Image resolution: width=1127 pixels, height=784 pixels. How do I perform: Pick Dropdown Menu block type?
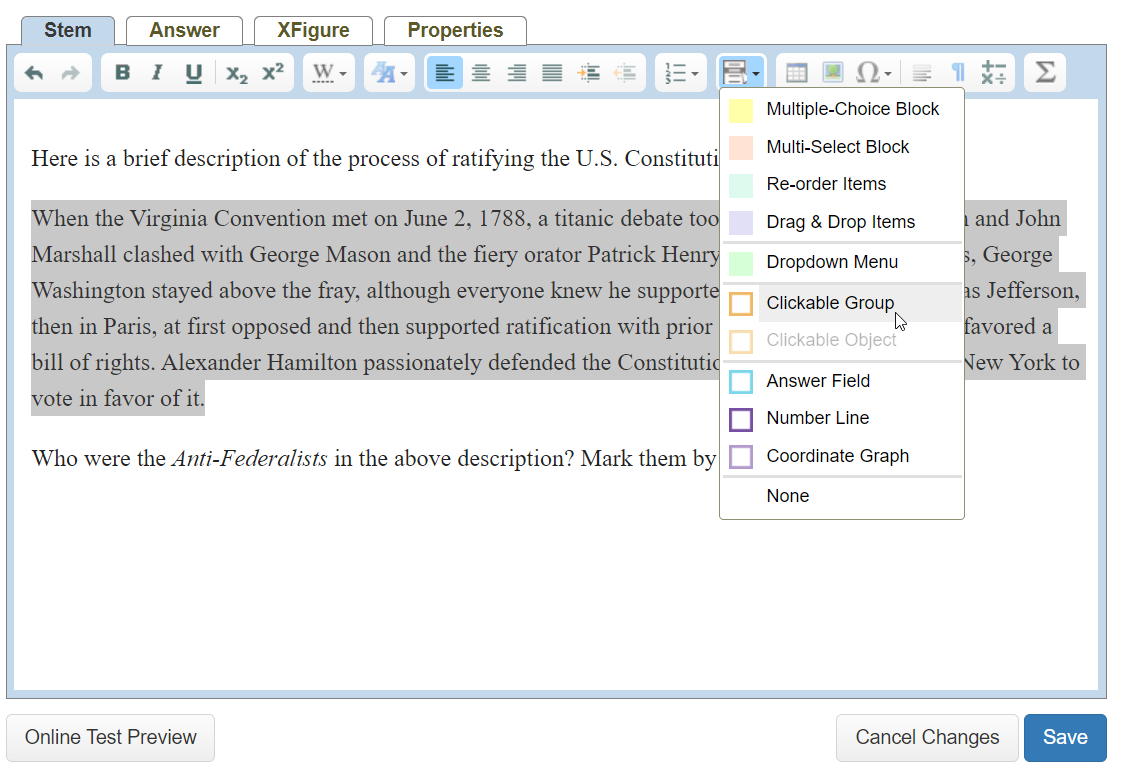click(x=842, y=262)
